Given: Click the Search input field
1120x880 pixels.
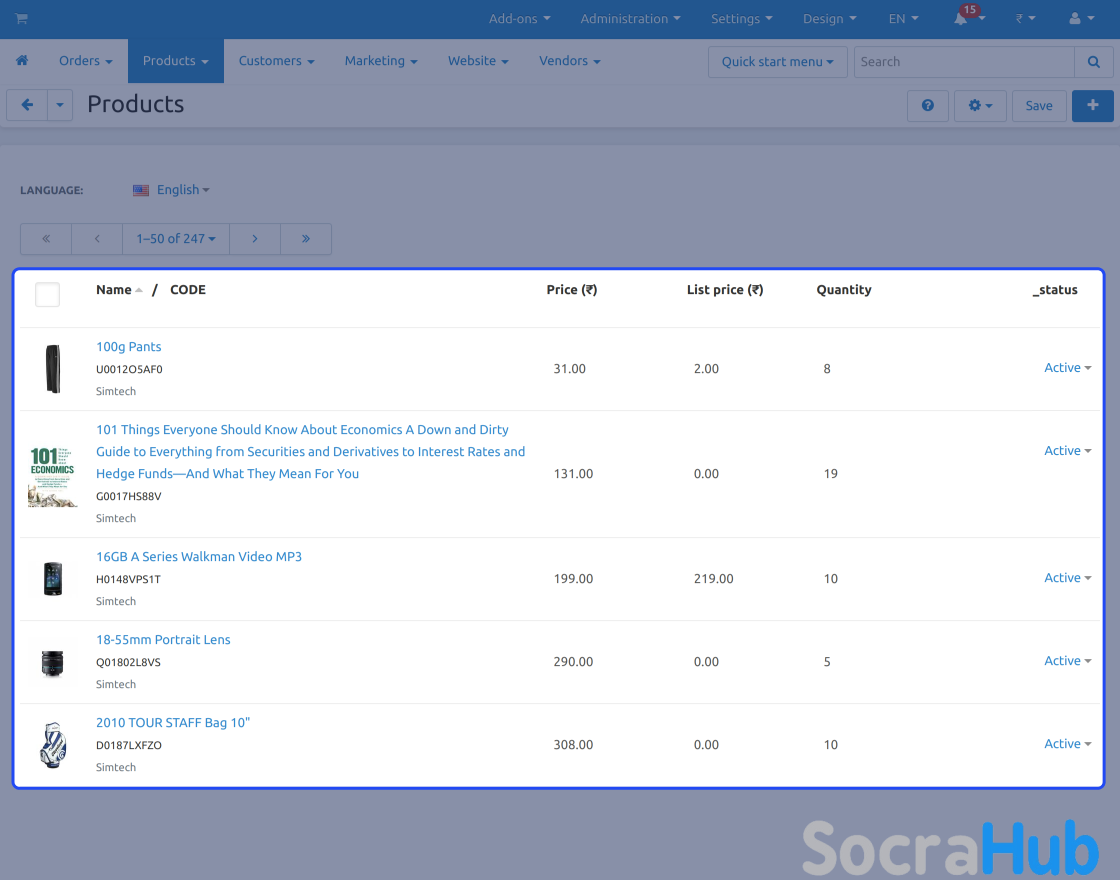Looking at the screenshot, I should point(964,62).
